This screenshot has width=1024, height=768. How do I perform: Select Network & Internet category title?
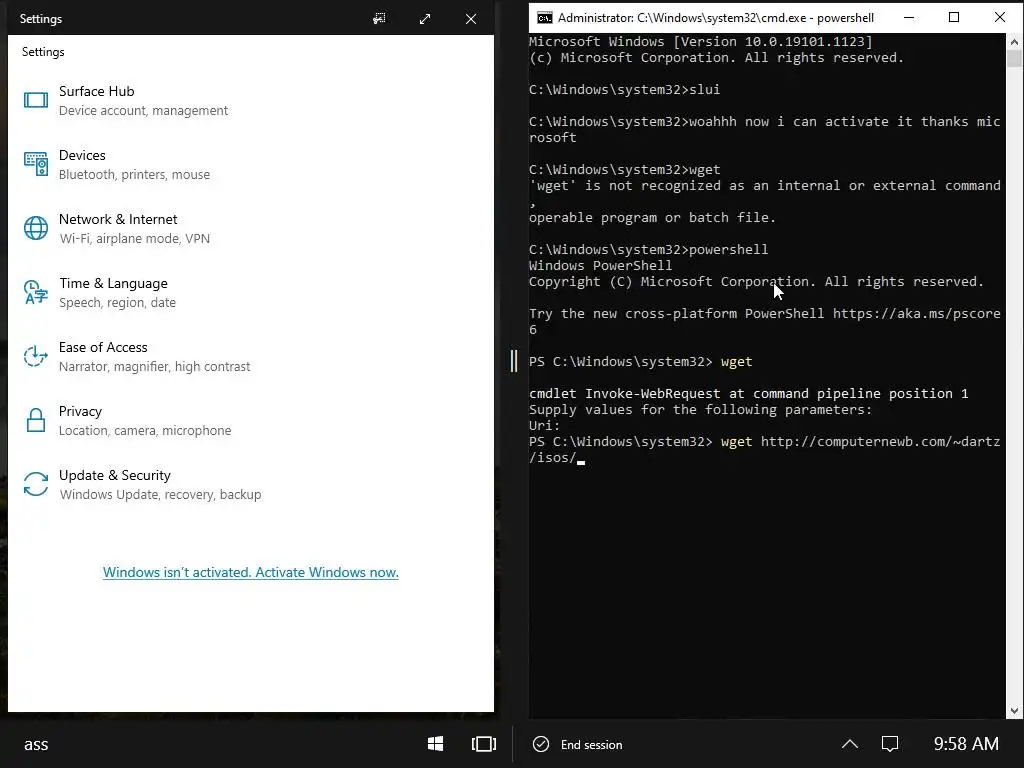pyautogui.click(x=118, y=219)
